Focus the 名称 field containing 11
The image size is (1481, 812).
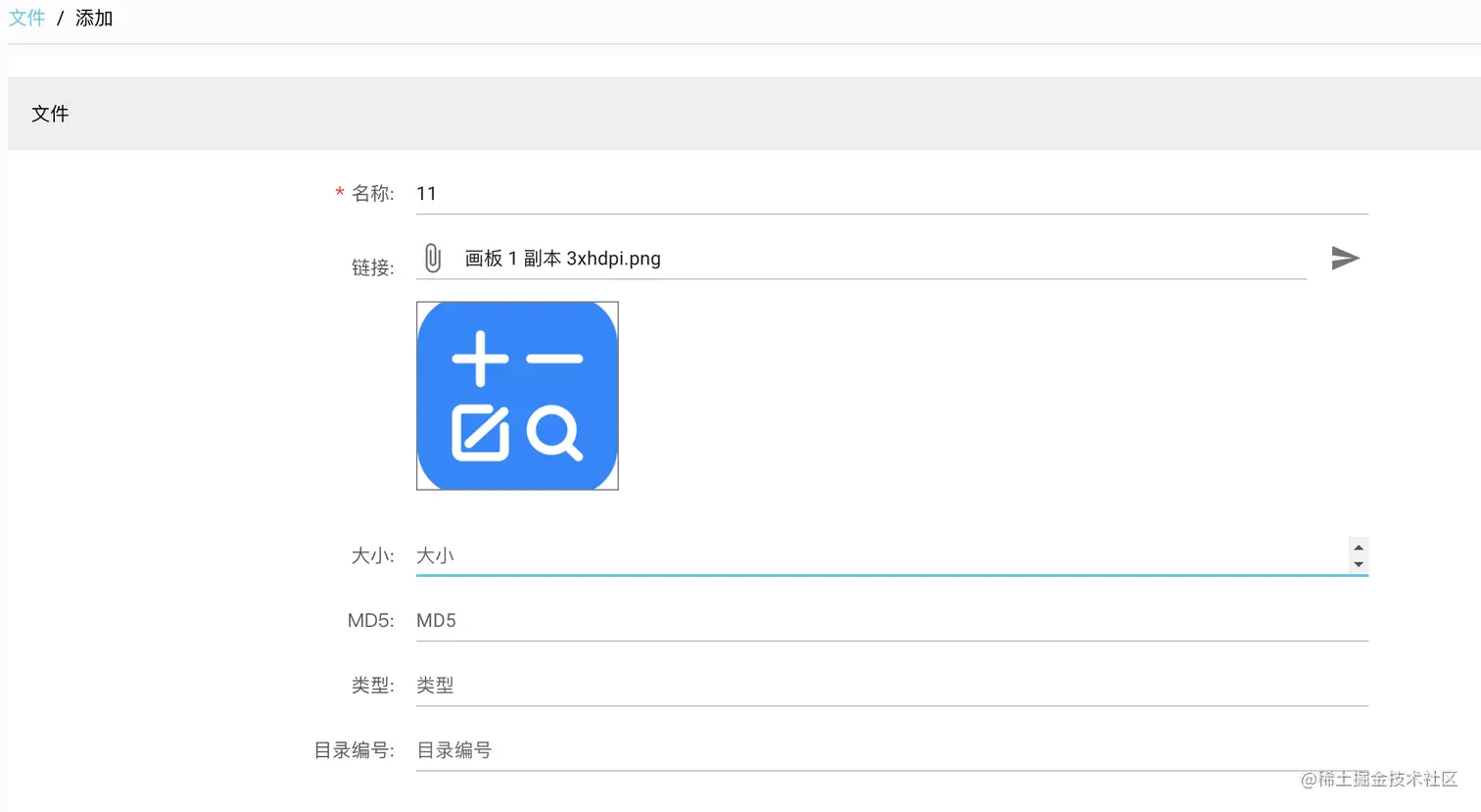892,194
